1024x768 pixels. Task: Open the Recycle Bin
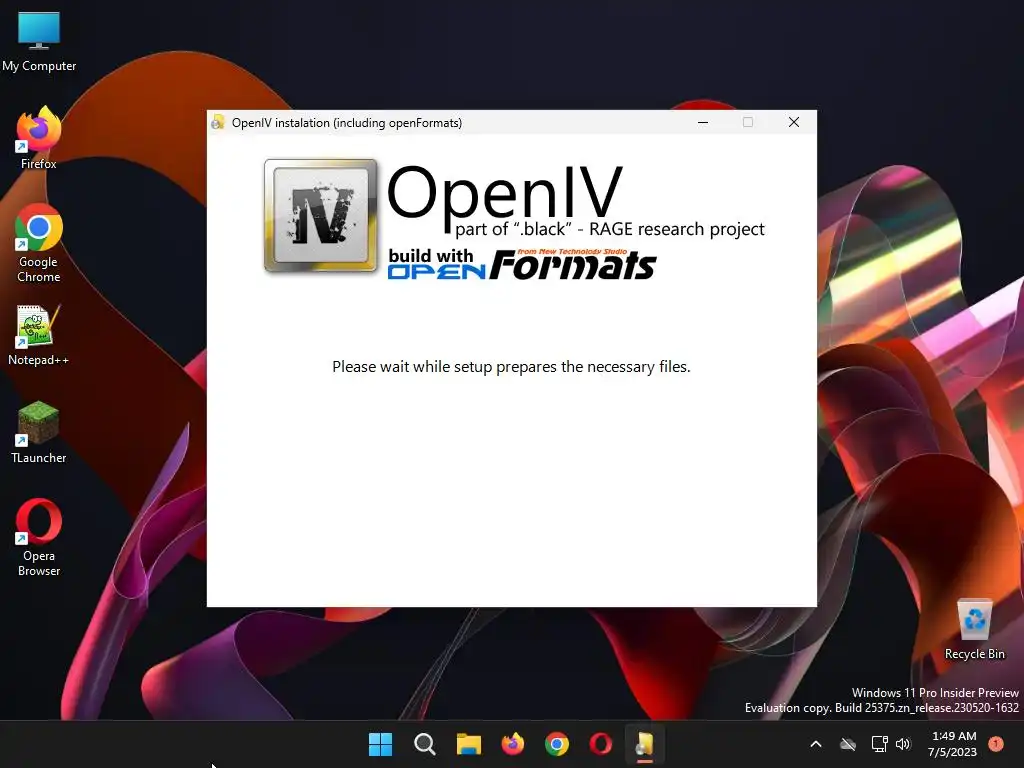tap(974, 628)
